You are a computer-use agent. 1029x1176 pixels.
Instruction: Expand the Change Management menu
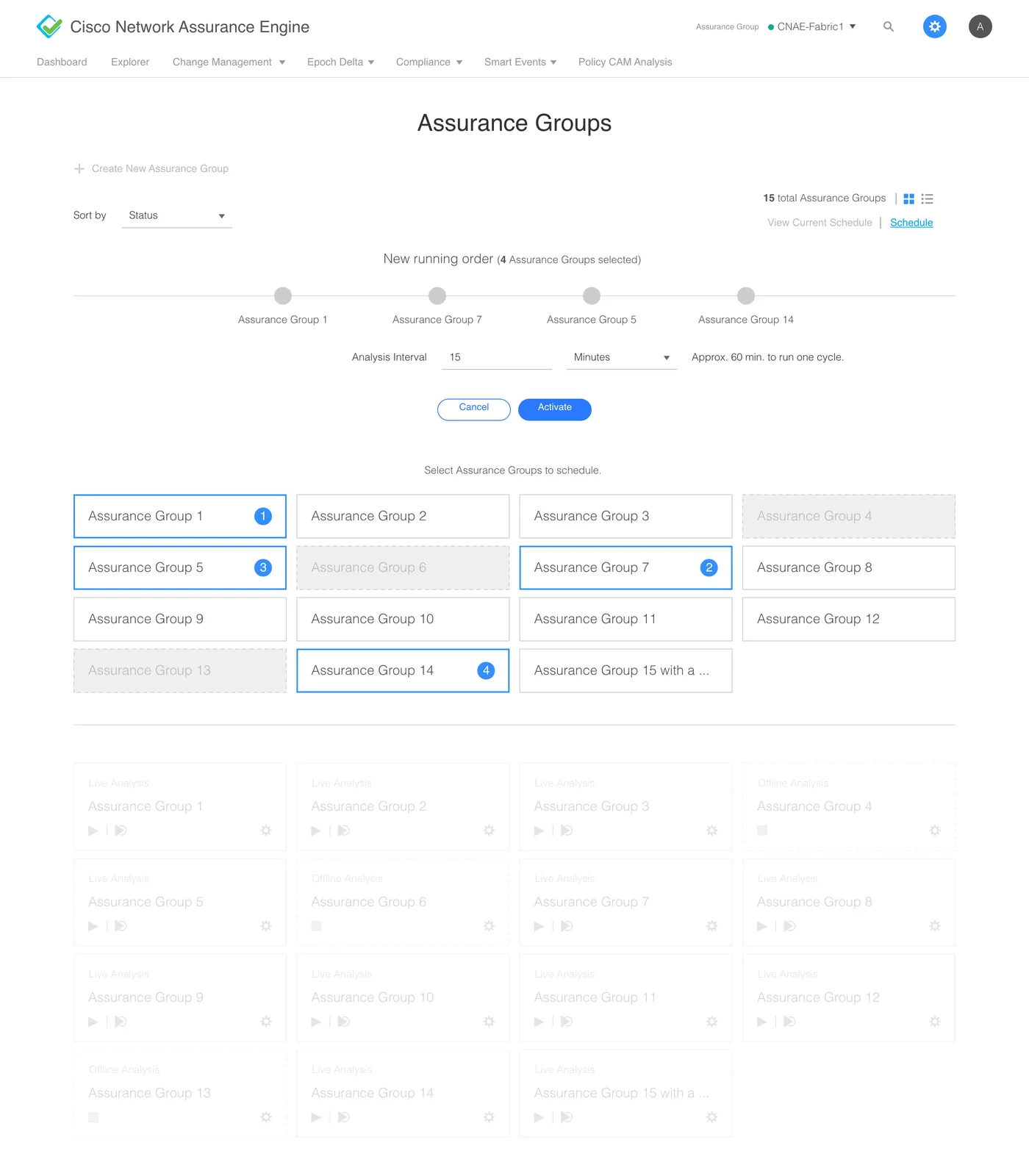(x=229, y=62)
